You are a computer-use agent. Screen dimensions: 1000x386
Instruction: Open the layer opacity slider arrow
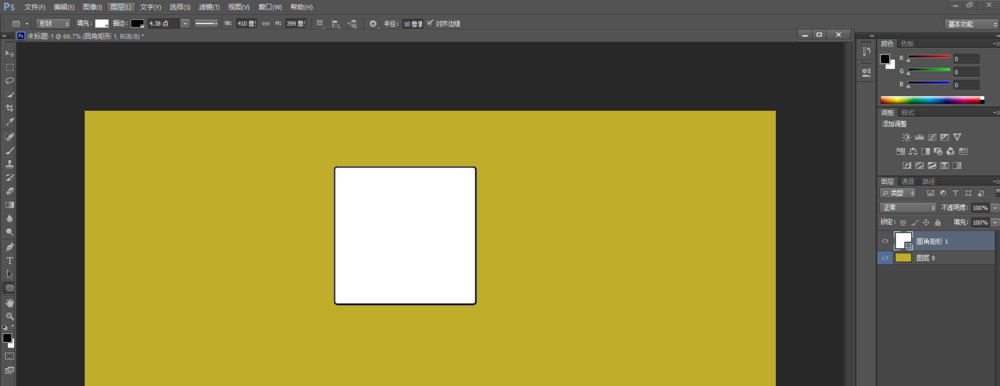click(994, 208)
